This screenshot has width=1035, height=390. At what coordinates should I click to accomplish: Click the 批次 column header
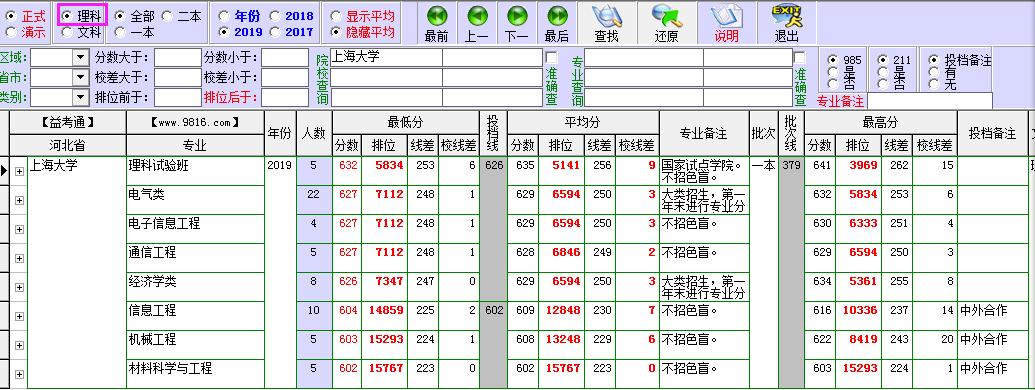pyautogui.click(x=763, y=133)
